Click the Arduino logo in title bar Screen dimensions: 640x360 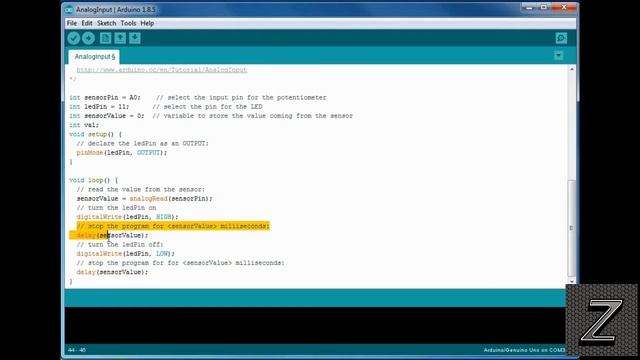pos(69,9)
